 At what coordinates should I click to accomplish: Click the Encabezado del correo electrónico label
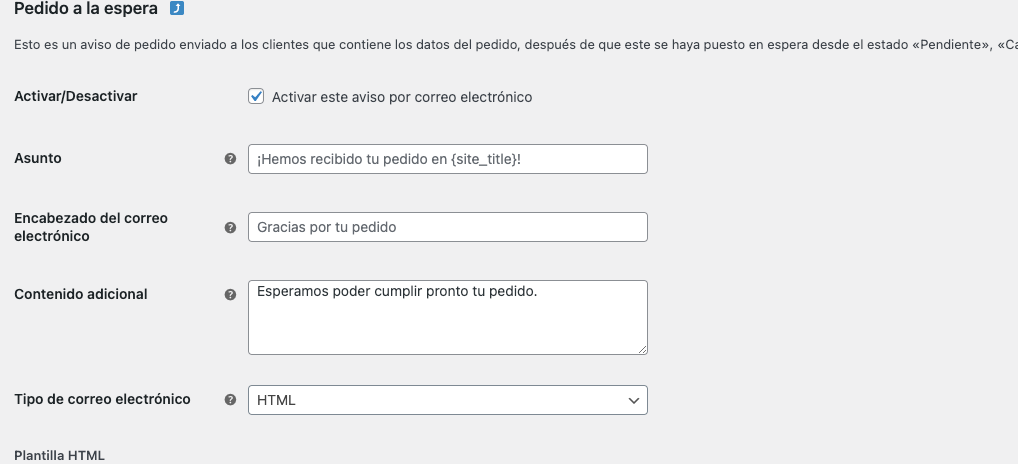(x=91, y=227)
